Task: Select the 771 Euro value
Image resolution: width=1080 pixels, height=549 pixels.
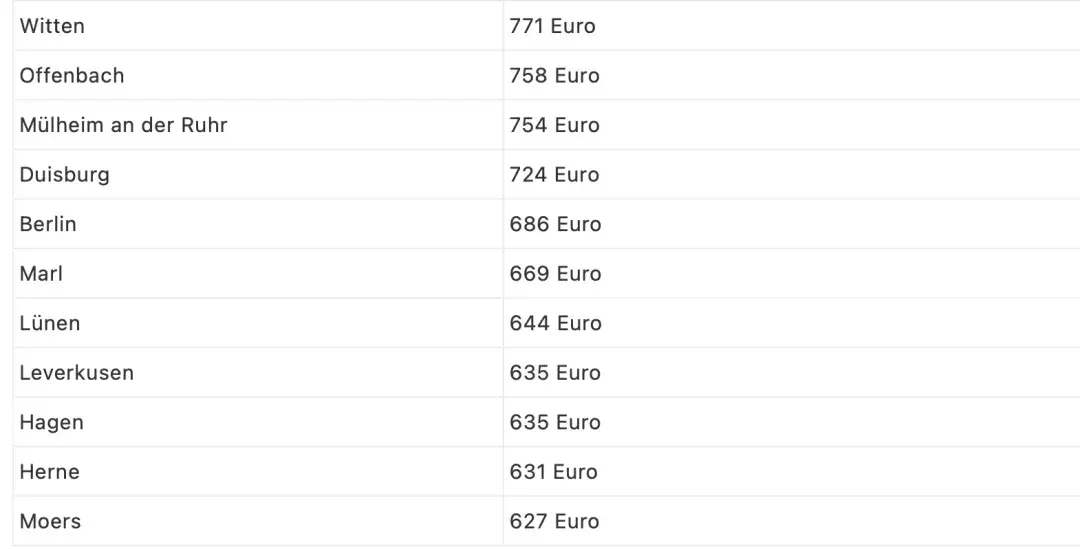Action: [x=552, y=26]
